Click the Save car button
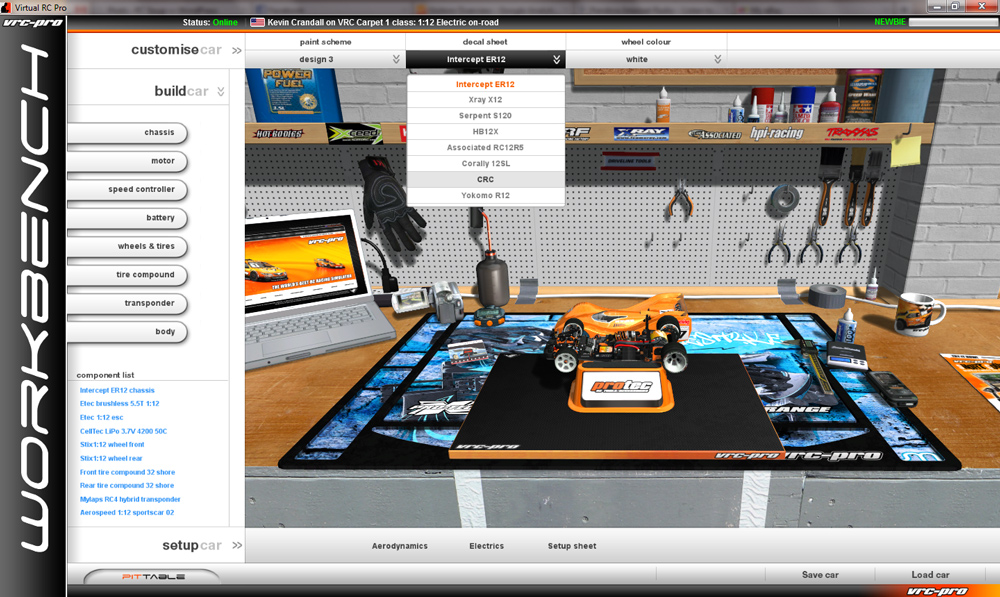The height and width of the screenshot is (597, 1000). [820, 575]
